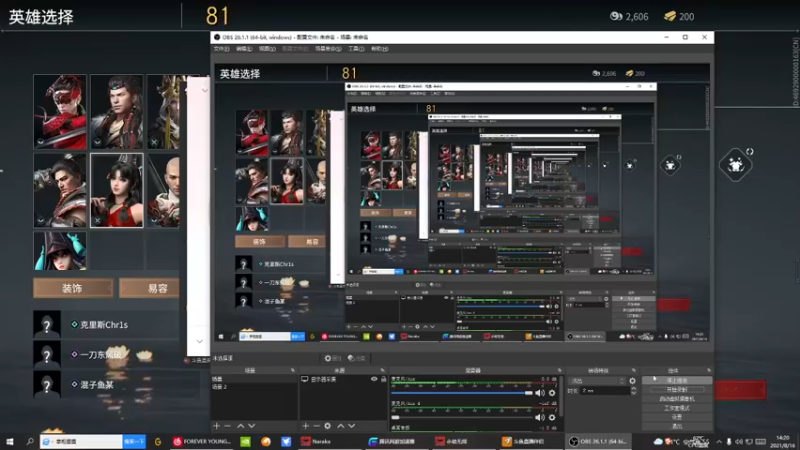Screen dimensions: 800x450
Task: Toggle visibility eye of 显示器采集 source
Action: tap(374, 379)
